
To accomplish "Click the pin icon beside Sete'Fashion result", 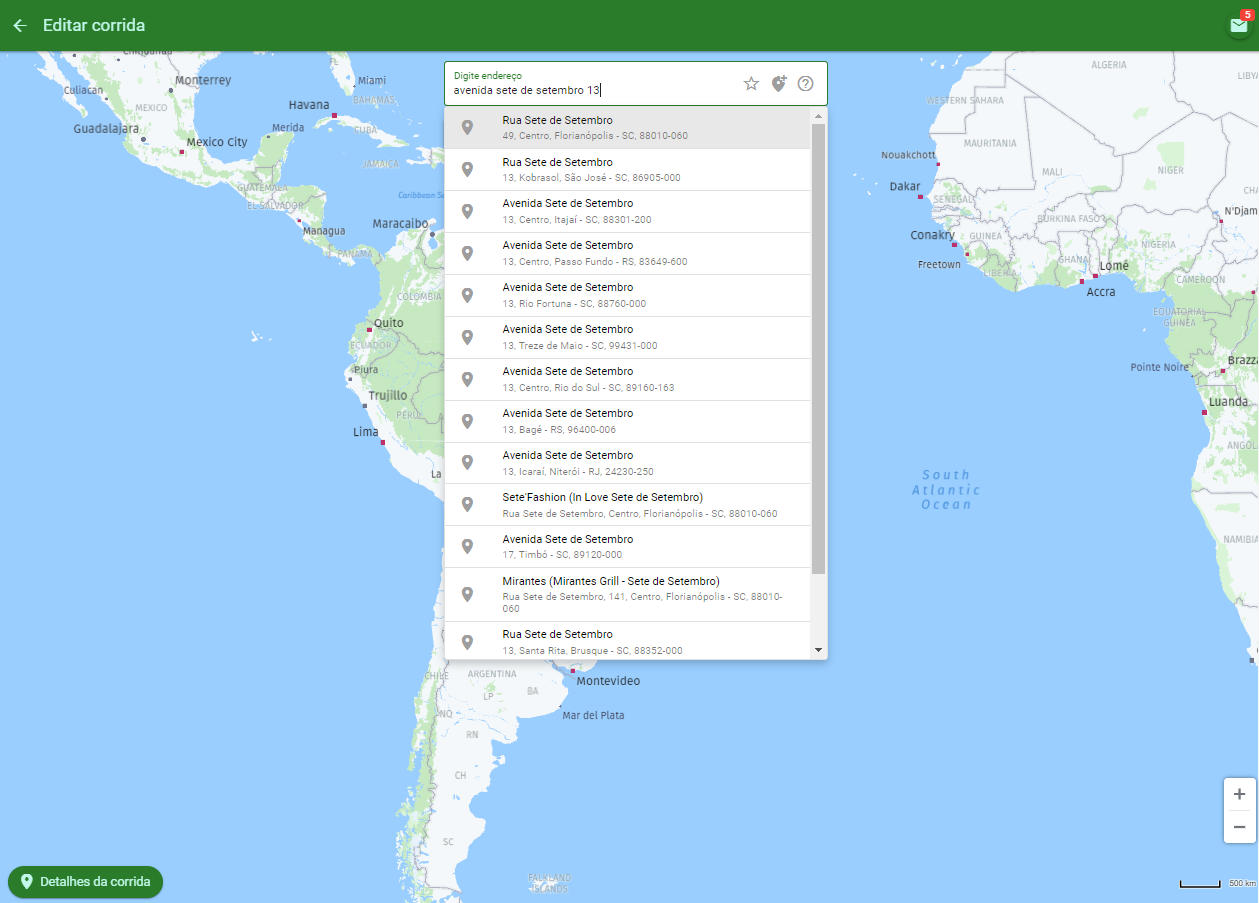I will (467, 505).
